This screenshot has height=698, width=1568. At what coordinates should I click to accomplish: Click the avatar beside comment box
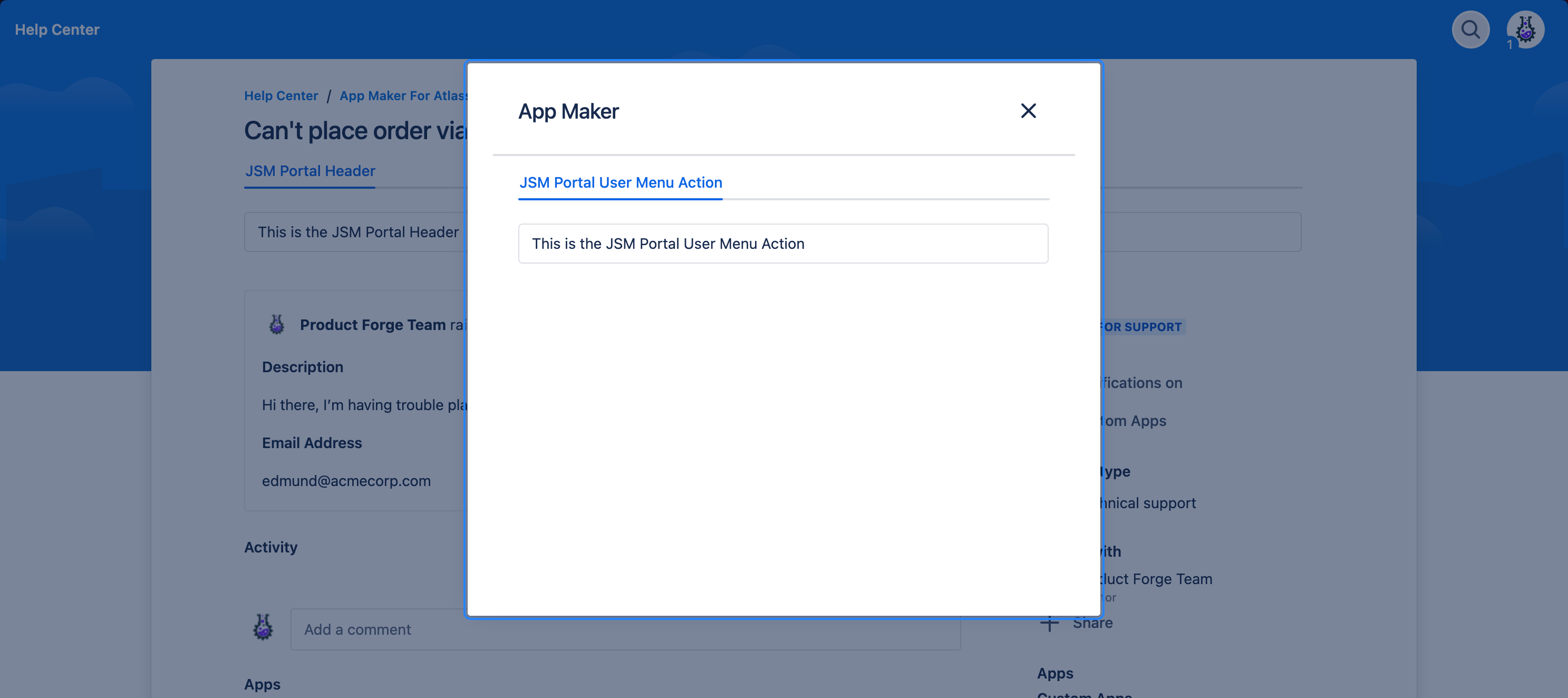coord(263,627)
